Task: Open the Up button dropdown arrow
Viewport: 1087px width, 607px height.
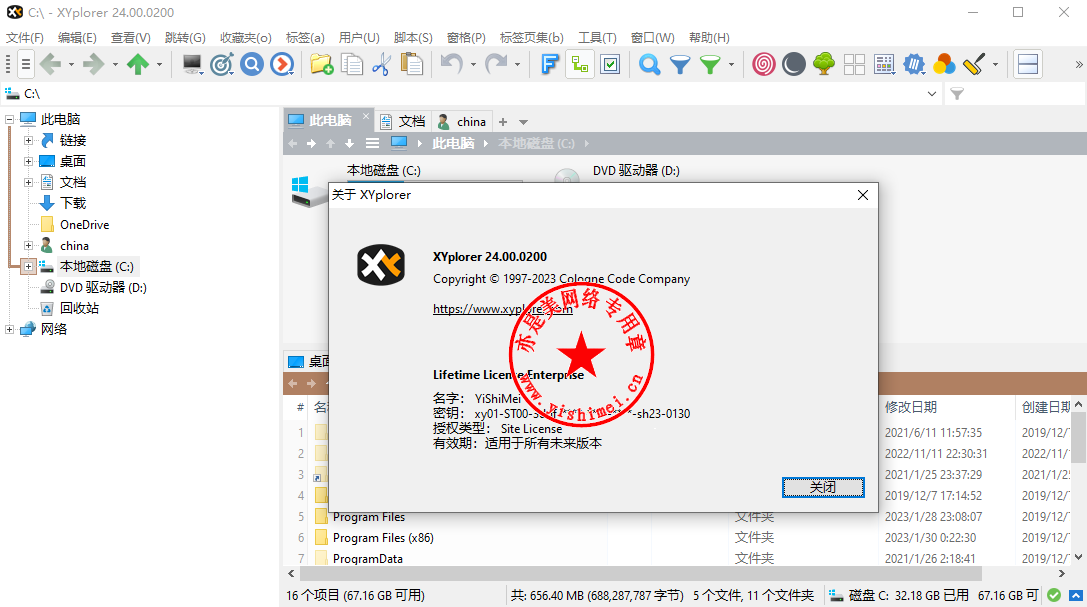Action: coord(159,64)
